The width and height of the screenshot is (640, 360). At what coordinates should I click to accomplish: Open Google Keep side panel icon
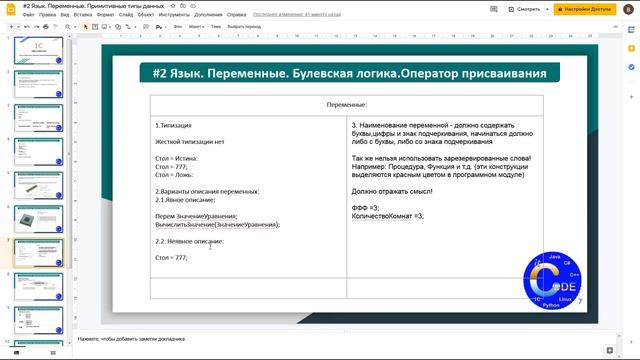(631, 49)
